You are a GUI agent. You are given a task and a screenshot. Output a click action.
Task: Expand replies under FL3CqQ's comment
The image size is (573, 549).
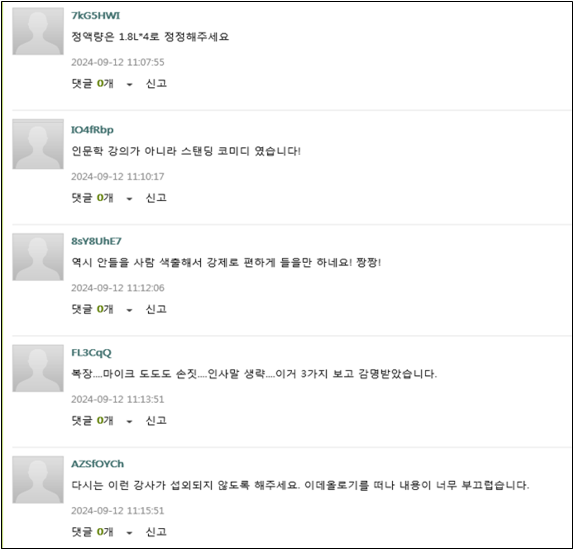[102, 421]
